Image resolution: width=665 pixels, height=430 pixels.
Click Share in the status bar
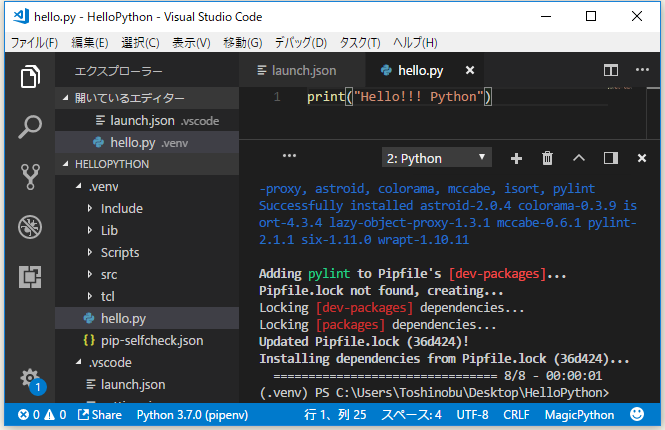[x=100, y=415]
